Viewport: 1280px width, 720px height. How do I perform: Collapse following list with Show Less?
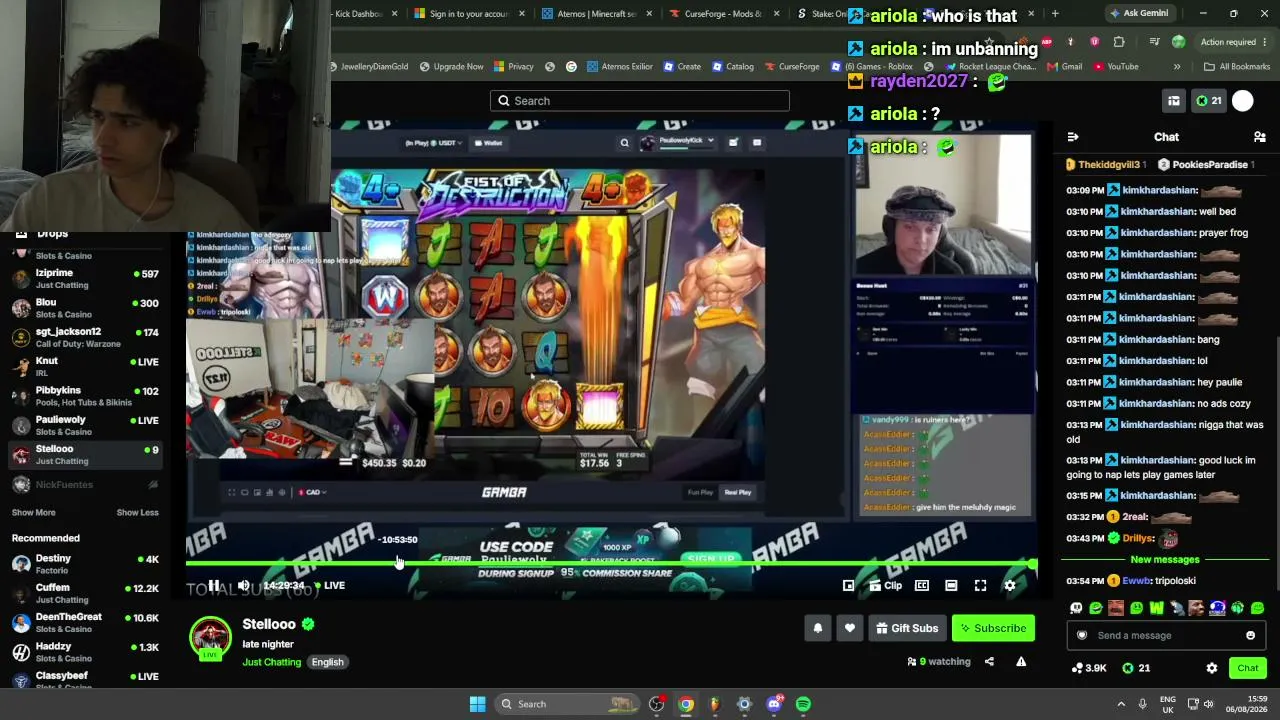[x=137, y=513]
